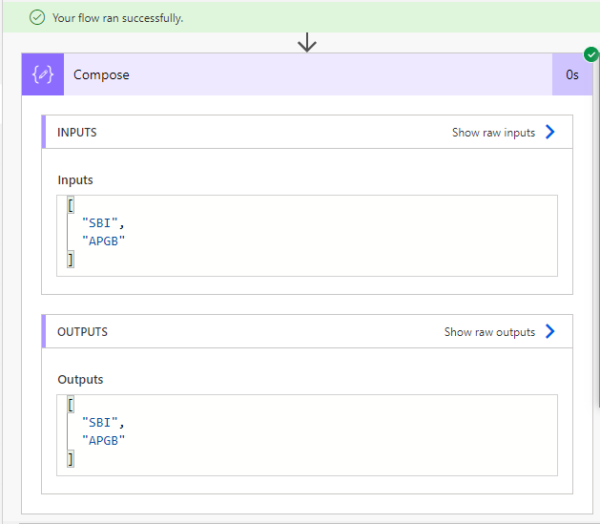Screen dimensions: 600x524
Task: Select "APGB" value in Outputs
Action: pos(103,440)
